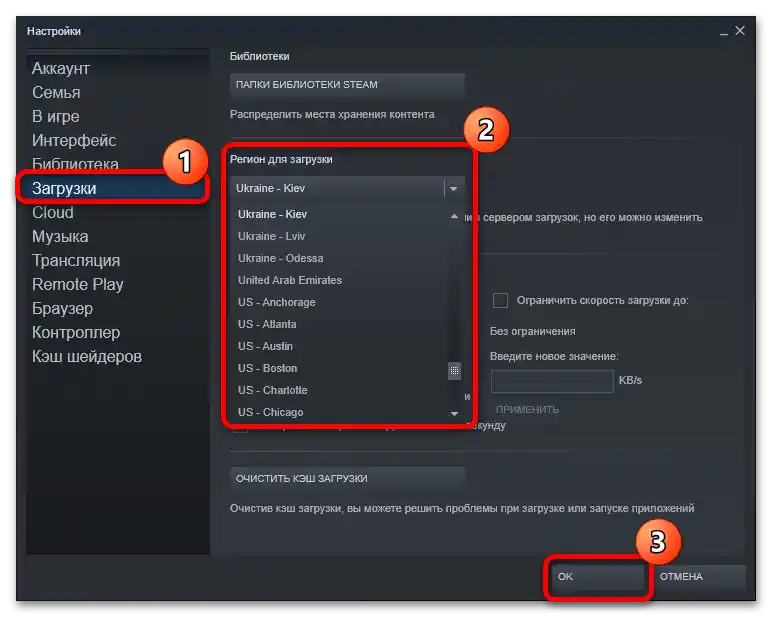Open the Интерфейс settings section

[74, 141]
